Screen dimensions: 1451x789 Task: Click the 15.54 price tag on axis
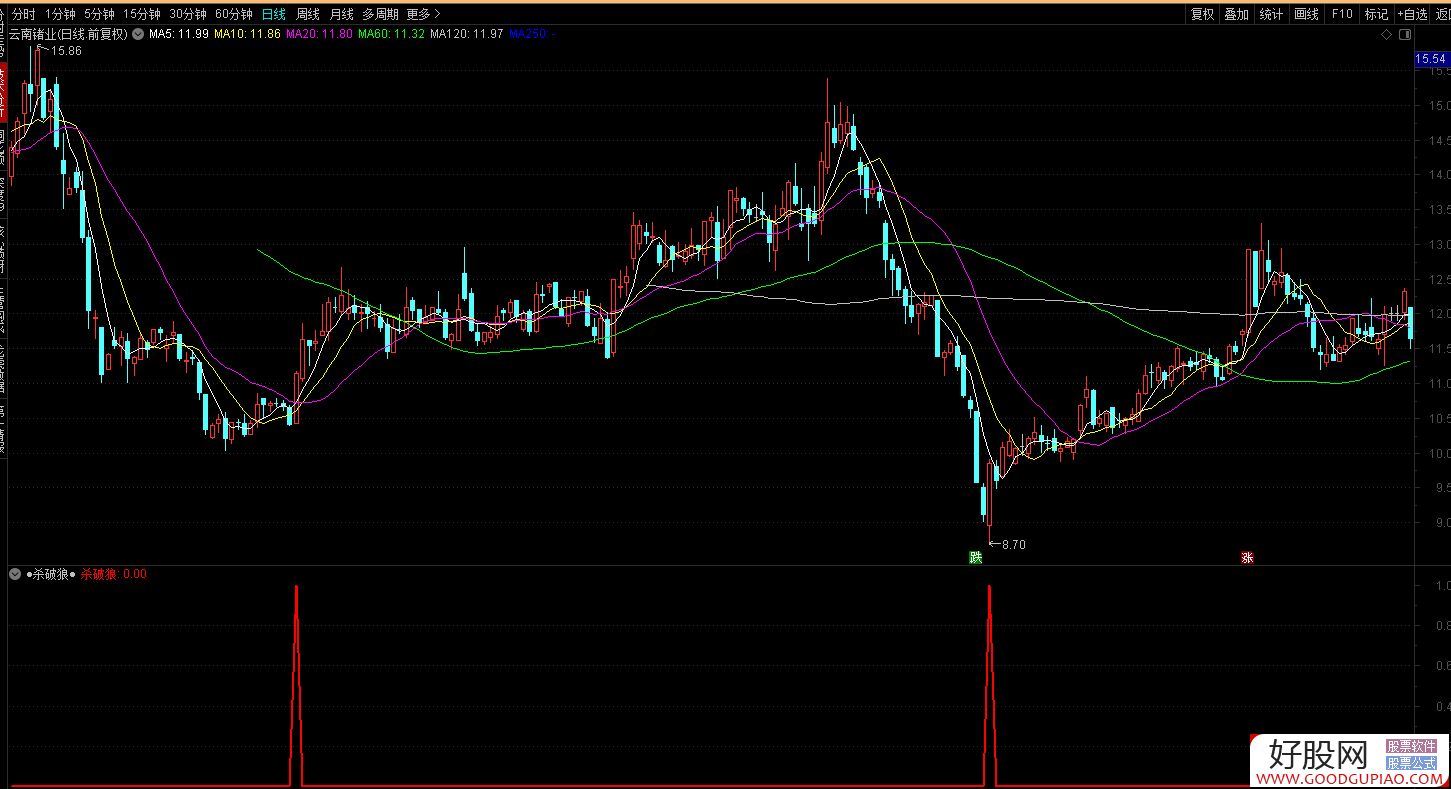[x=1432, y=59]
